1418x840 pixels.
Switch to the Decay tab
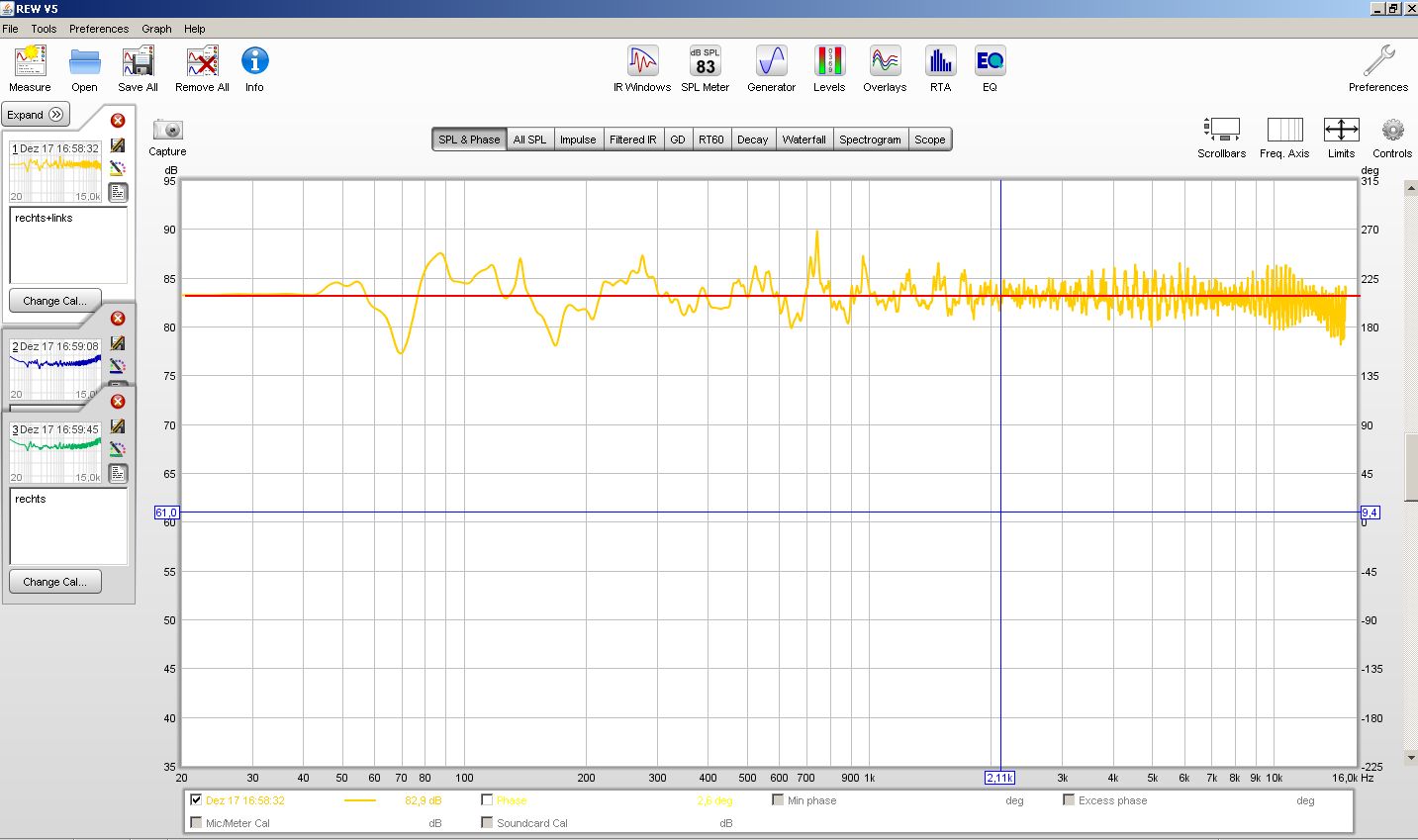click(x=753, y=140)
